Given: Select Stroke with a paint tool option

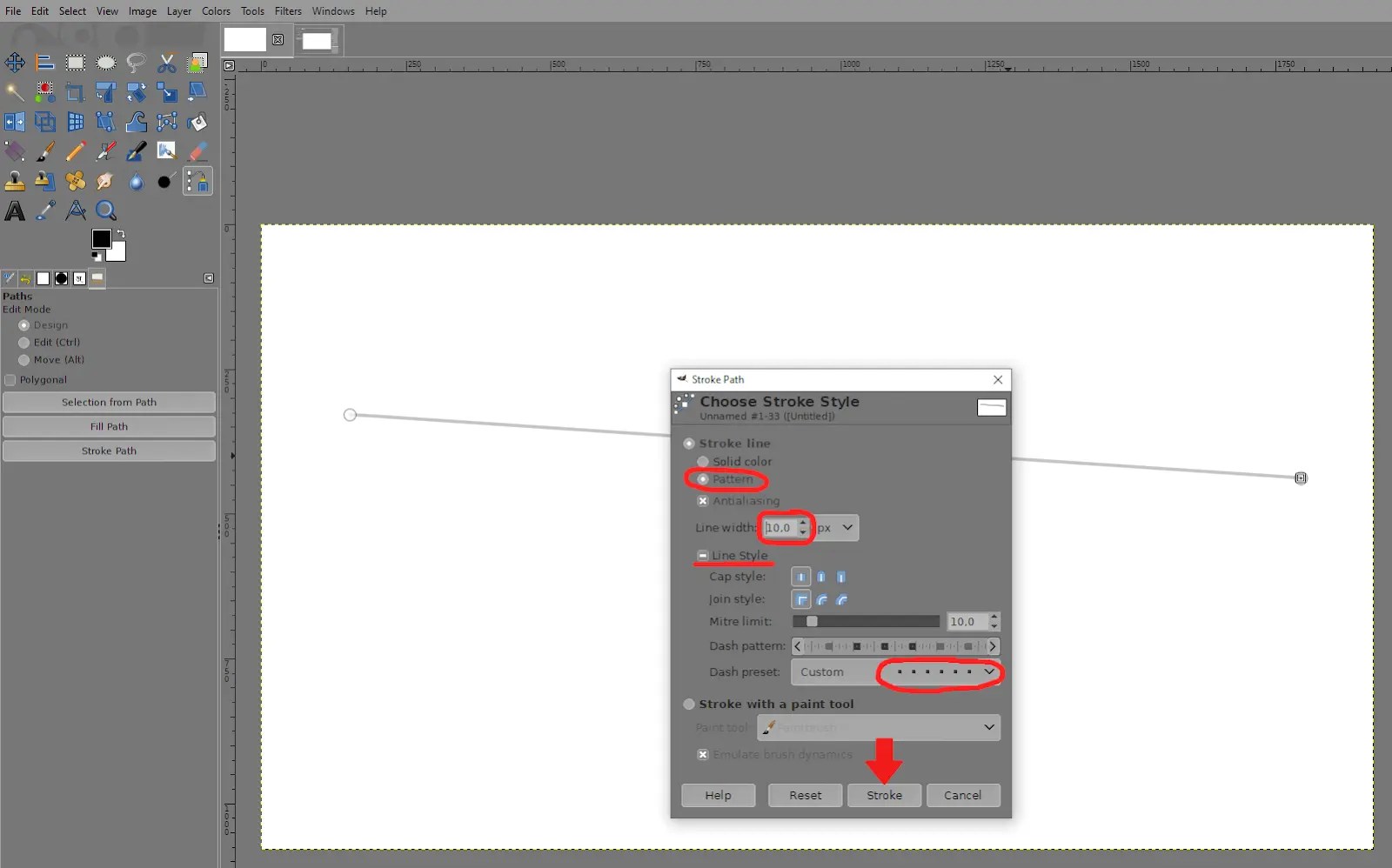Looking at the screenshot, I should (x=688, y=704).
